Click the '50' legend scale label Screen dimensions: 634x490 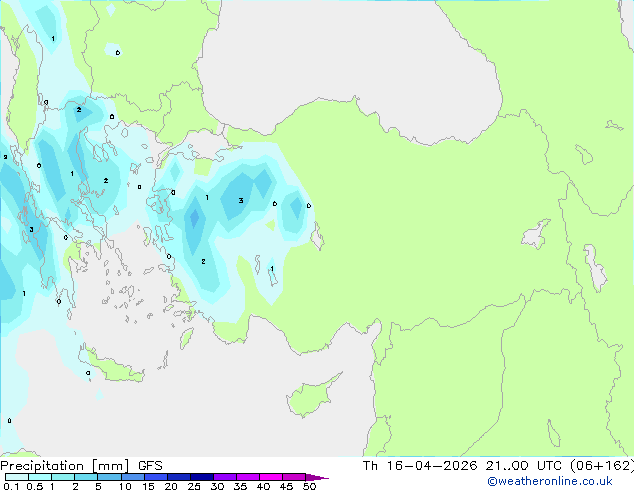click(309, 486)
